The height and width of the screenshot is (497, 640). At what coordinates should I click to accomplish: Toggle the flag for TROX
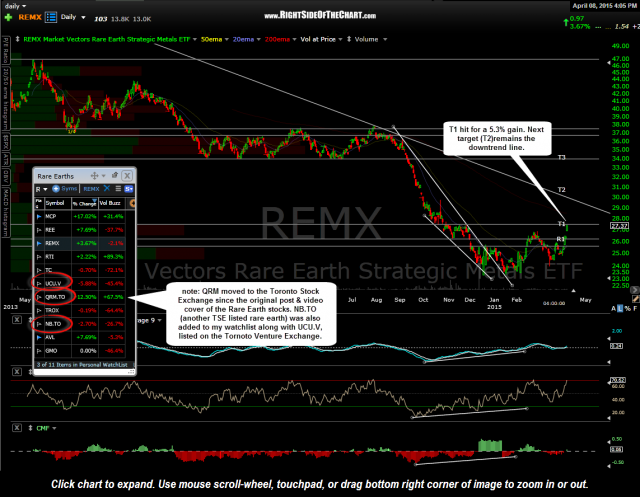click(39, 311)
